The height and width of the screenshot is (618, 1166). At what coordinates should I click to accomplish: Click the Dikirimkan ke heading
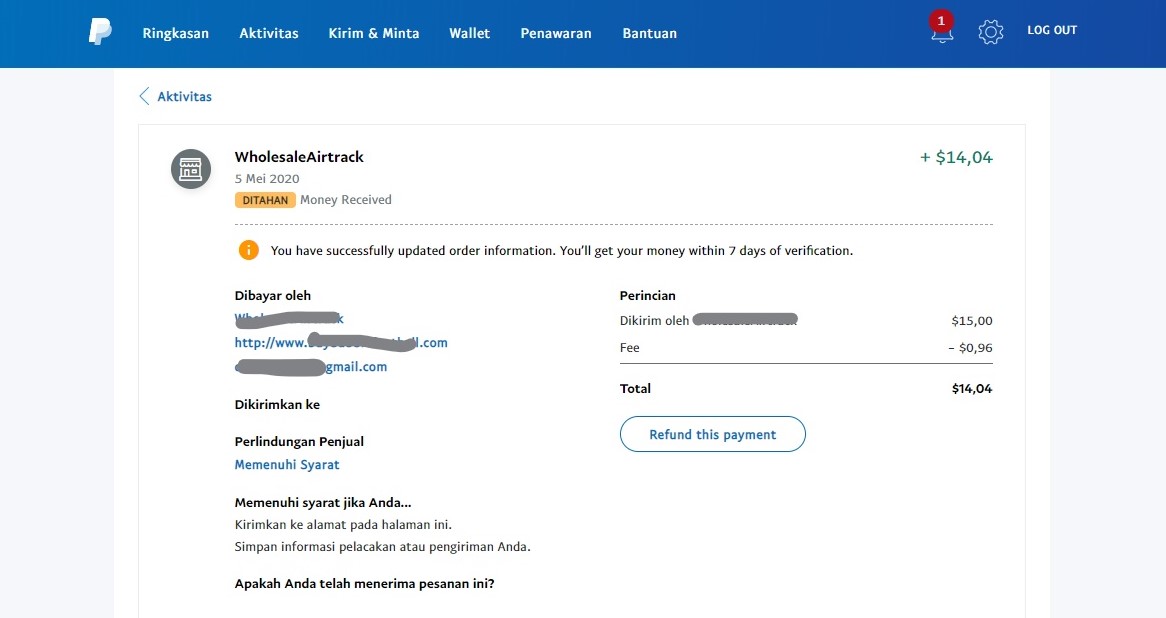tap(277, 405)
